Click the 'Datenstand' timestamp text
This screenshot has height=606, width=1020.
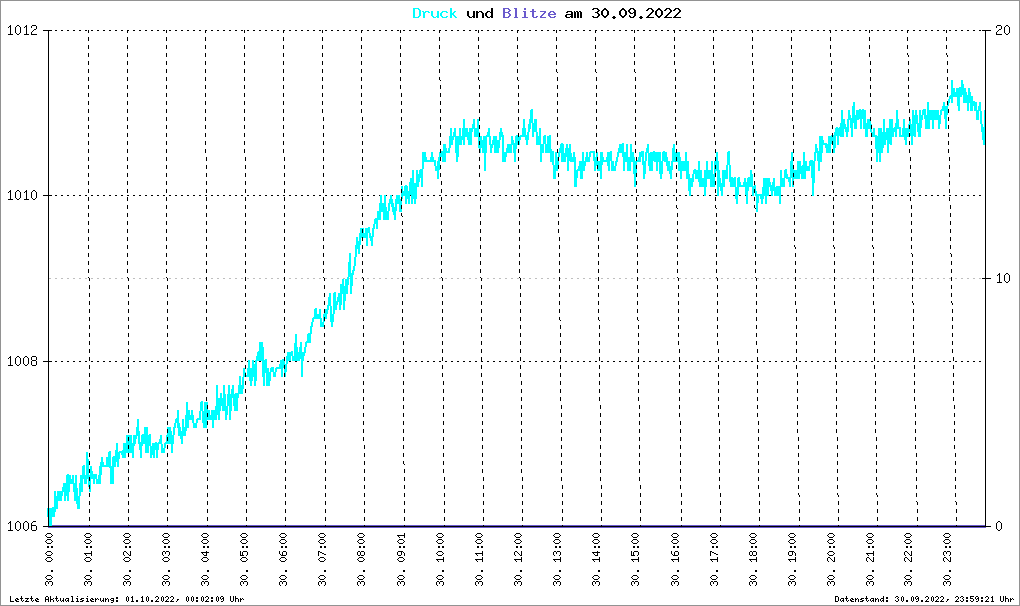pyautogui.click(x=924, y=599)
